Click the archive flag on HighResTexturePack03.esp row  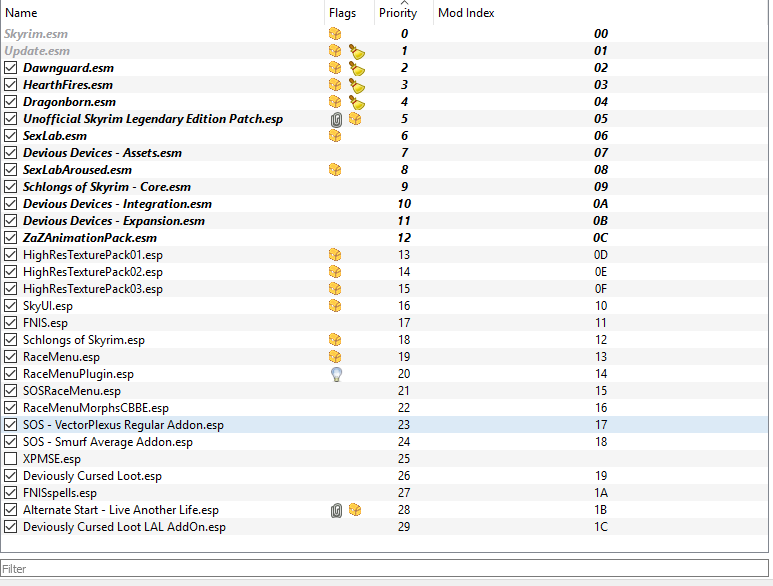pos(335,289)
